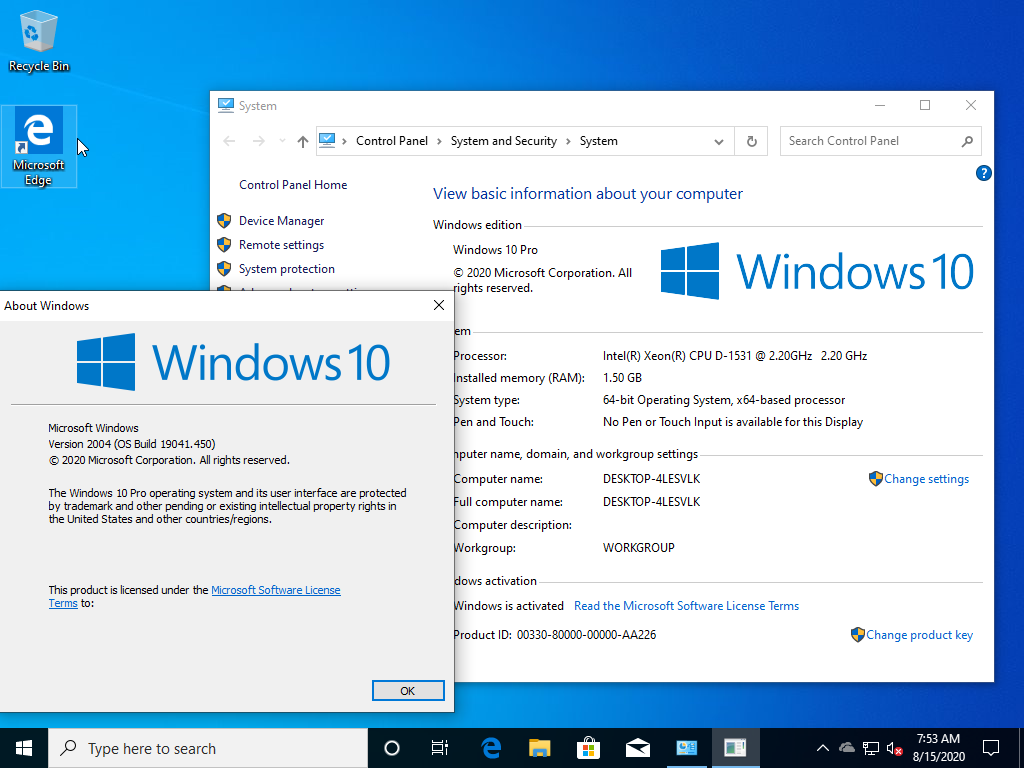The image size is (1024, 768).
Task: Select System and Security breadcrumb
Action: tap(504, 141)
